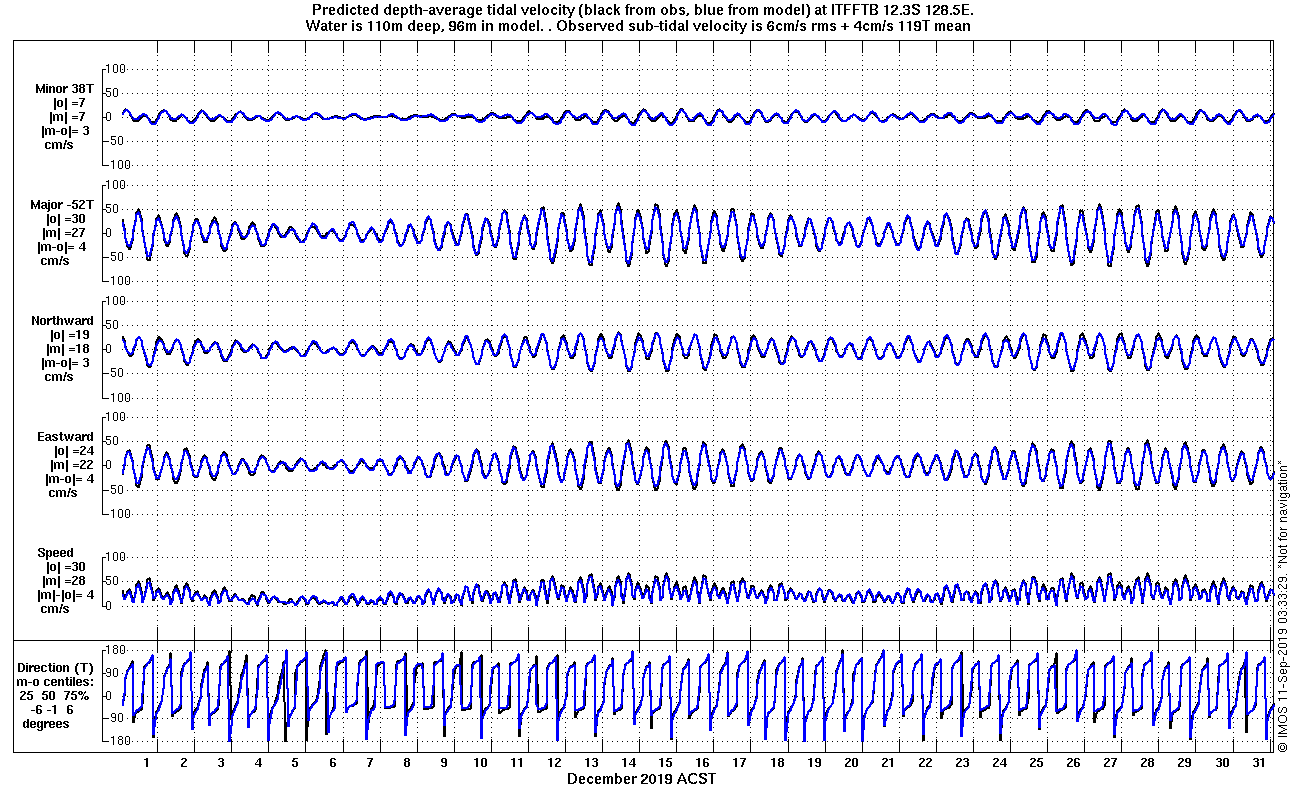Click the '|o| =19' value under Northward
Image resolution: width=1300 pixels, height=800 pixels.
[x=69, y=335]
